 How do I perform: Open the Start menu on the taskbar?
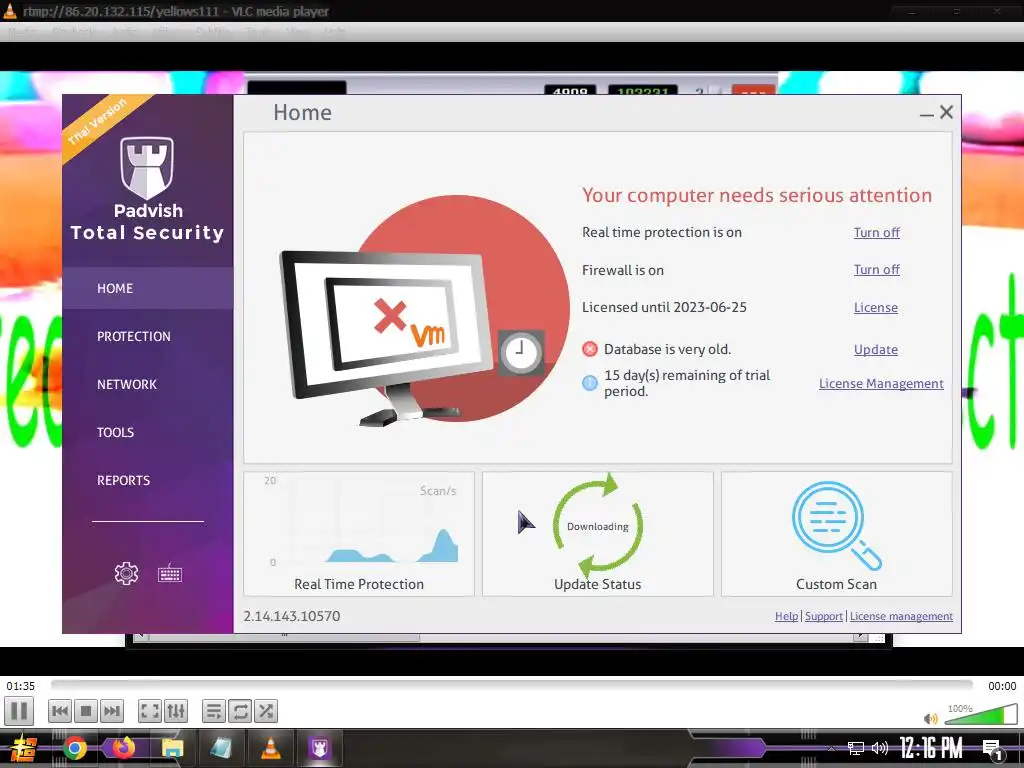tap(22, 748)
